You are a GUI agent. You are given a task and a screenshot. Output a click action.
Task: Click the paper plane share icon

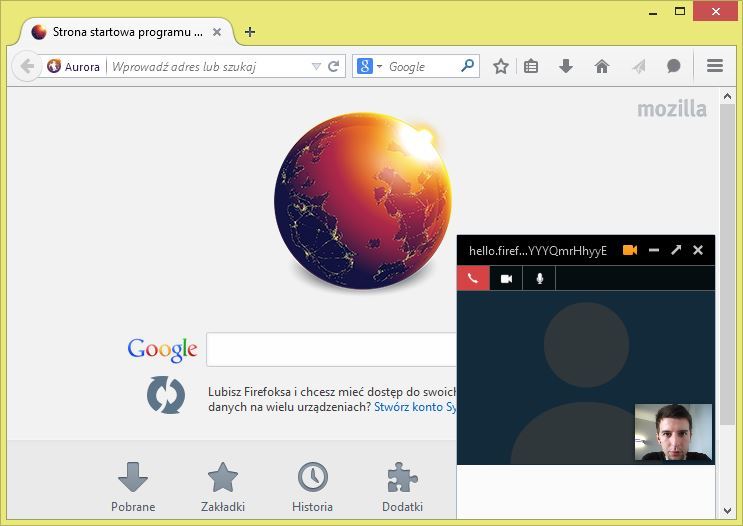[x=638, y=66]
